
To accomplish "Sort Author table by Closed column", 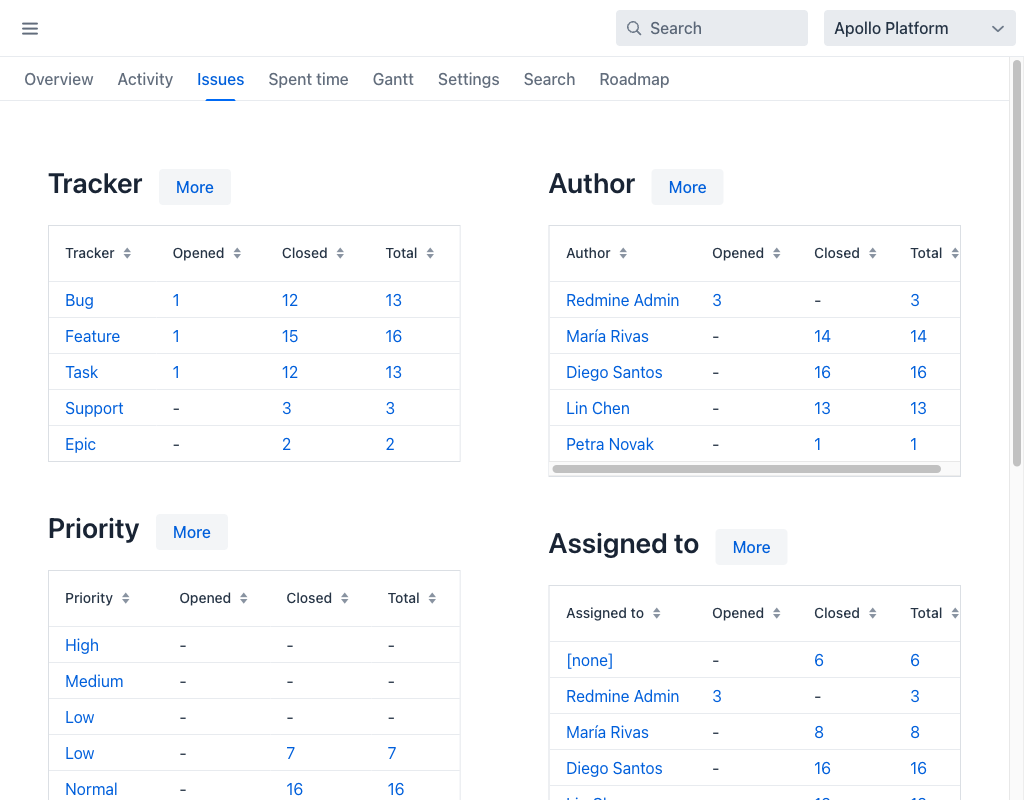I will click(845, 253).
